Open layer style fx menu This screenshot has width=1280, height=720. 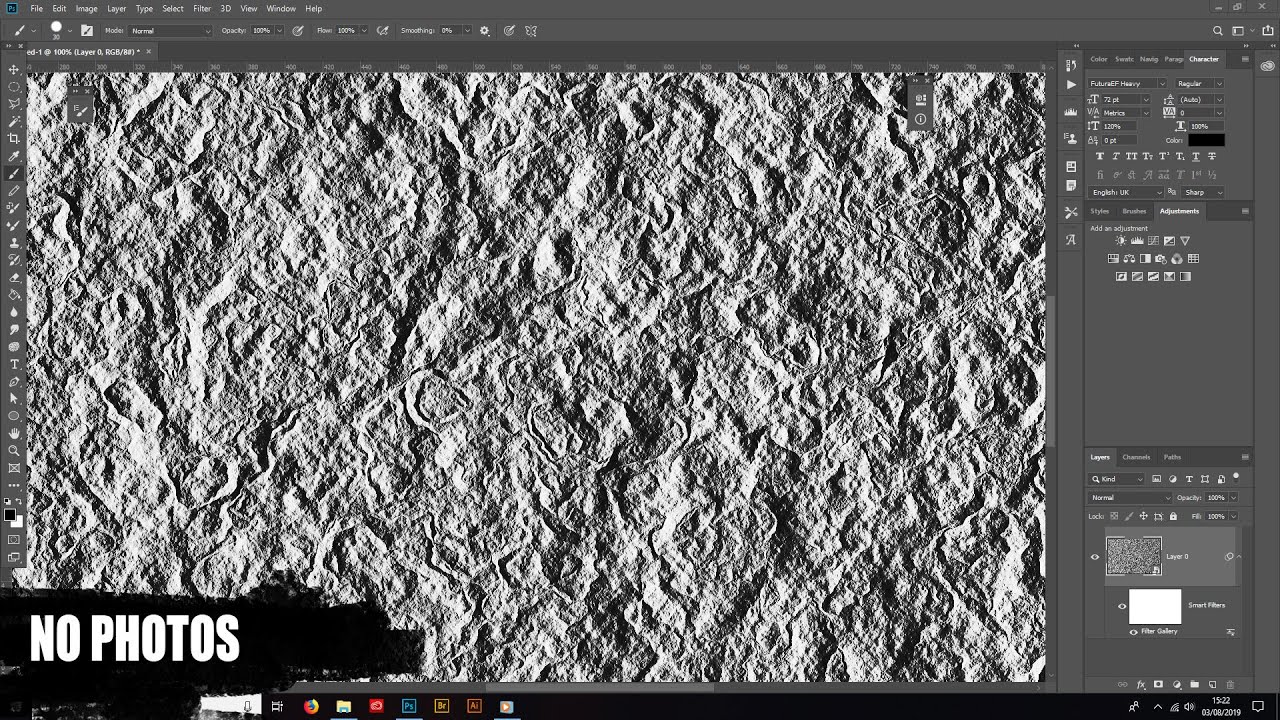(x=1141, y=685)
